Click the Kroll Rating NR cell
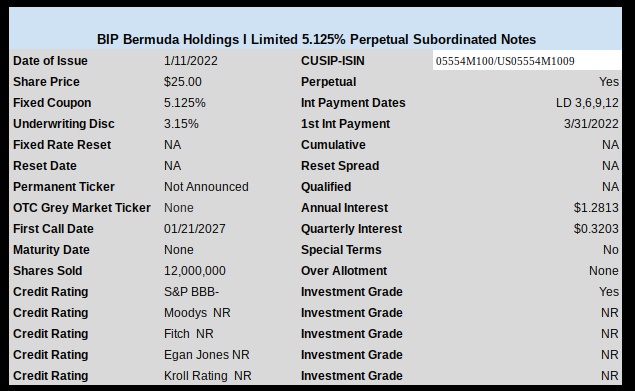 pyautogui.click(x=207, y=376)
